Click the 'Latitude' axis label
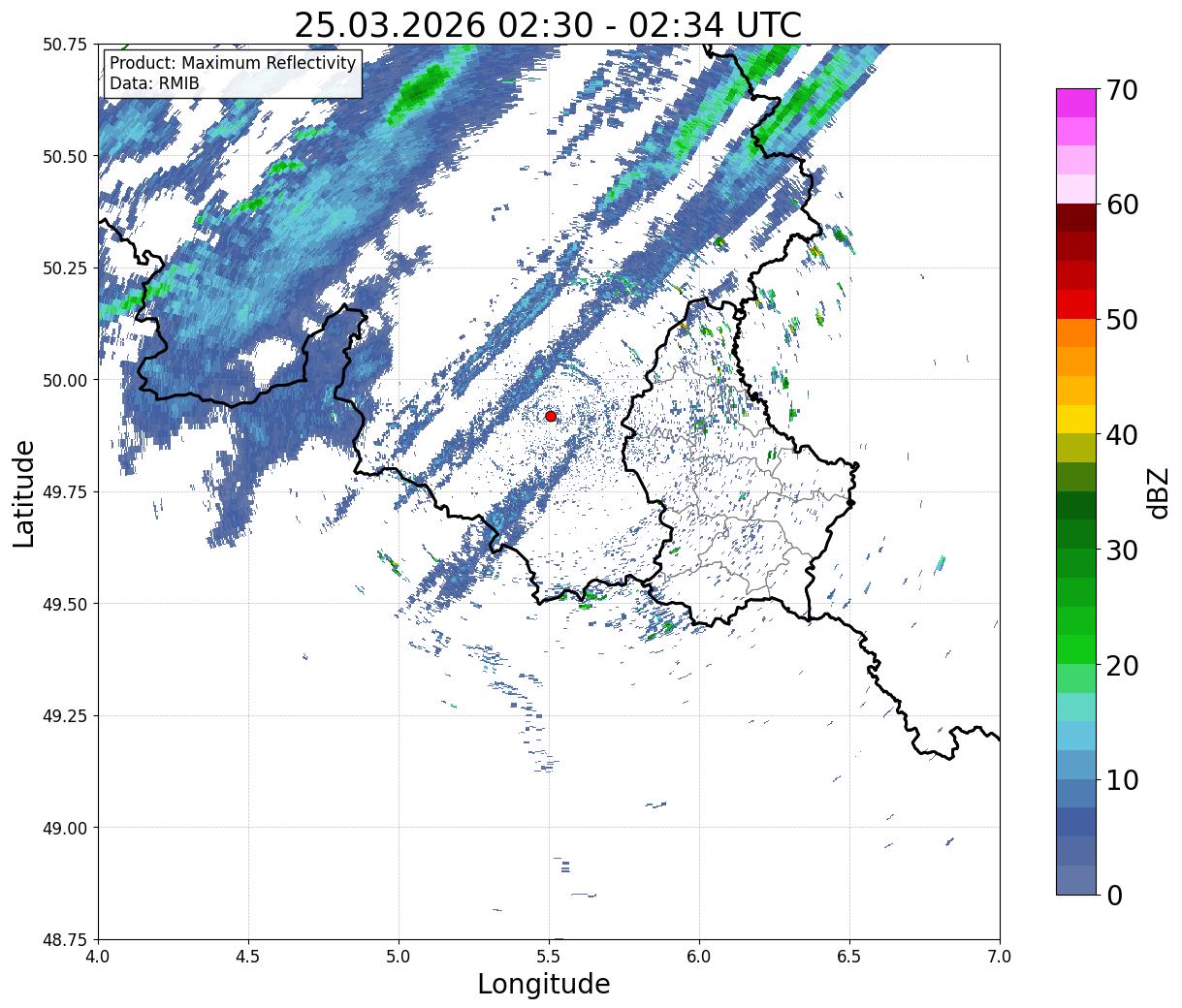The image size is (1182, 1008). click(24, 492)
